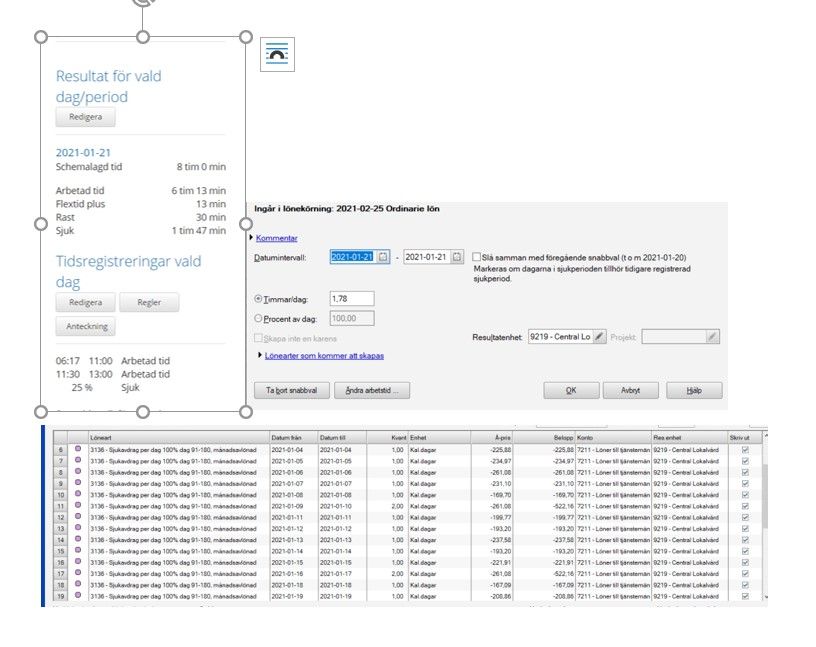Open the layout options wrap-text icon
Viewport: 816px width, 647px height.
pos(277,54)
